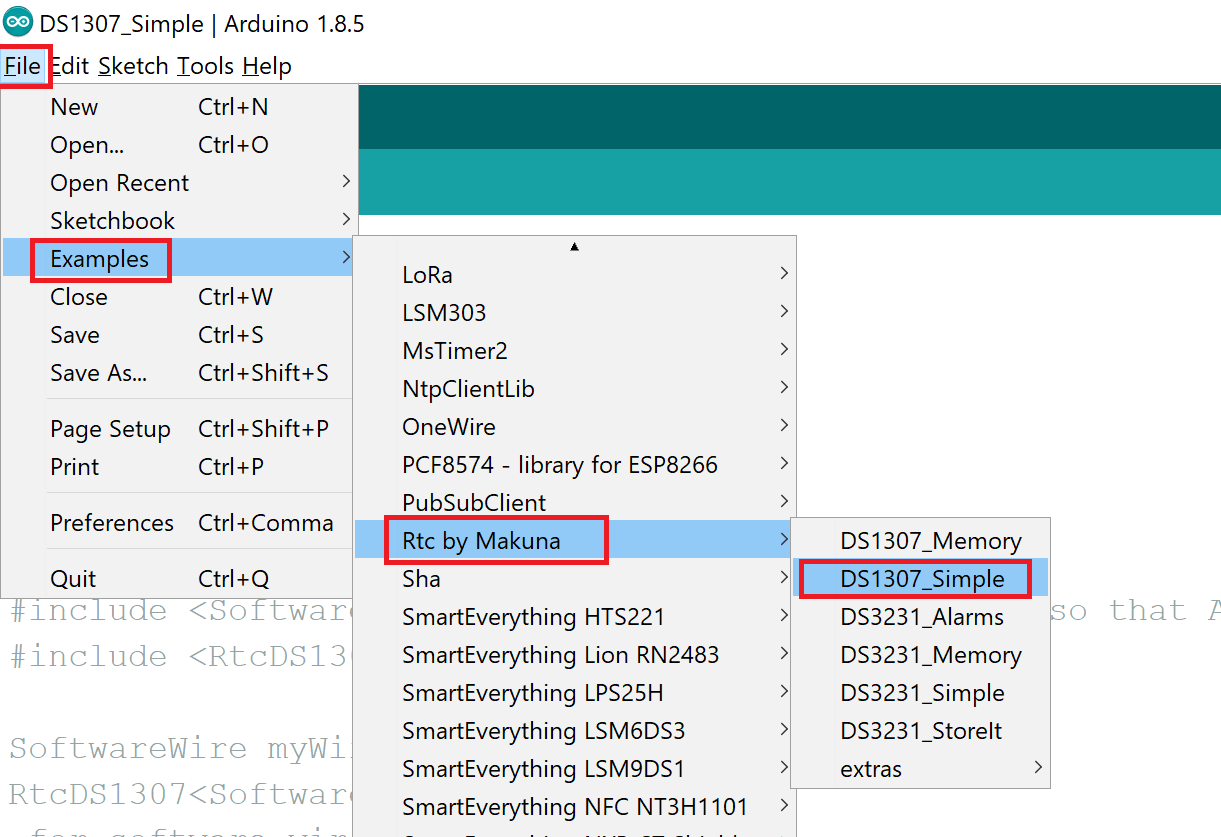Click the Arduino logo in the title bar

pyautogui.click(x=17, y=22)
